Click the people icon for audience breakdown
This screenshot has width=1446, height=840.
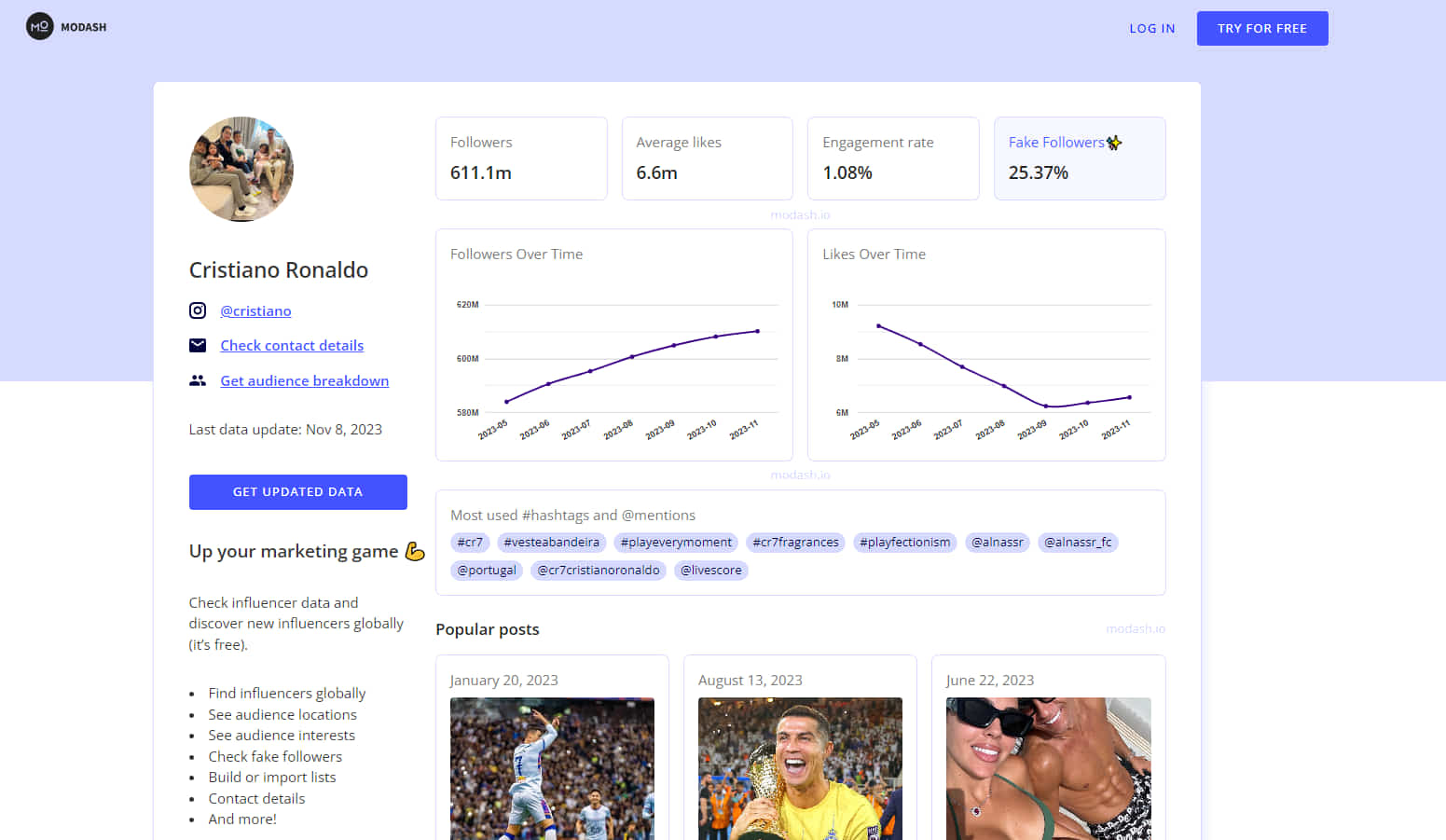click(x=198, y=380)
